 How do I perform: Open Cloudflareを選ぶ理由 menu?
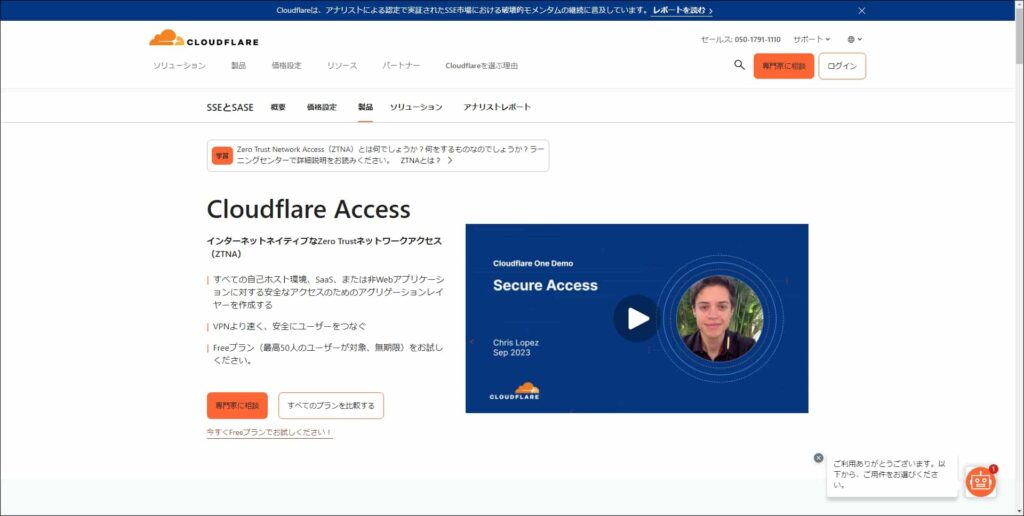tap(481, 66)
